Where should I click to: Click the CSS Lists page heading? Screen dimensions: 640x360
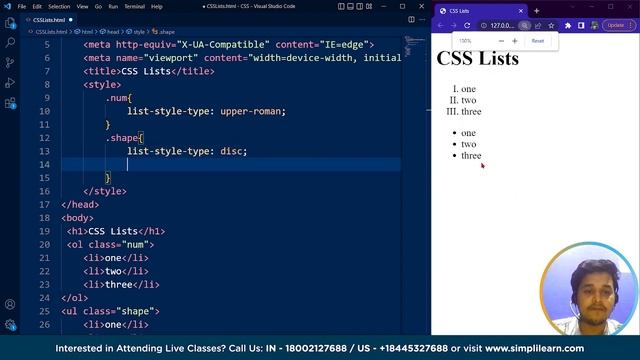[x=478, y=58]
